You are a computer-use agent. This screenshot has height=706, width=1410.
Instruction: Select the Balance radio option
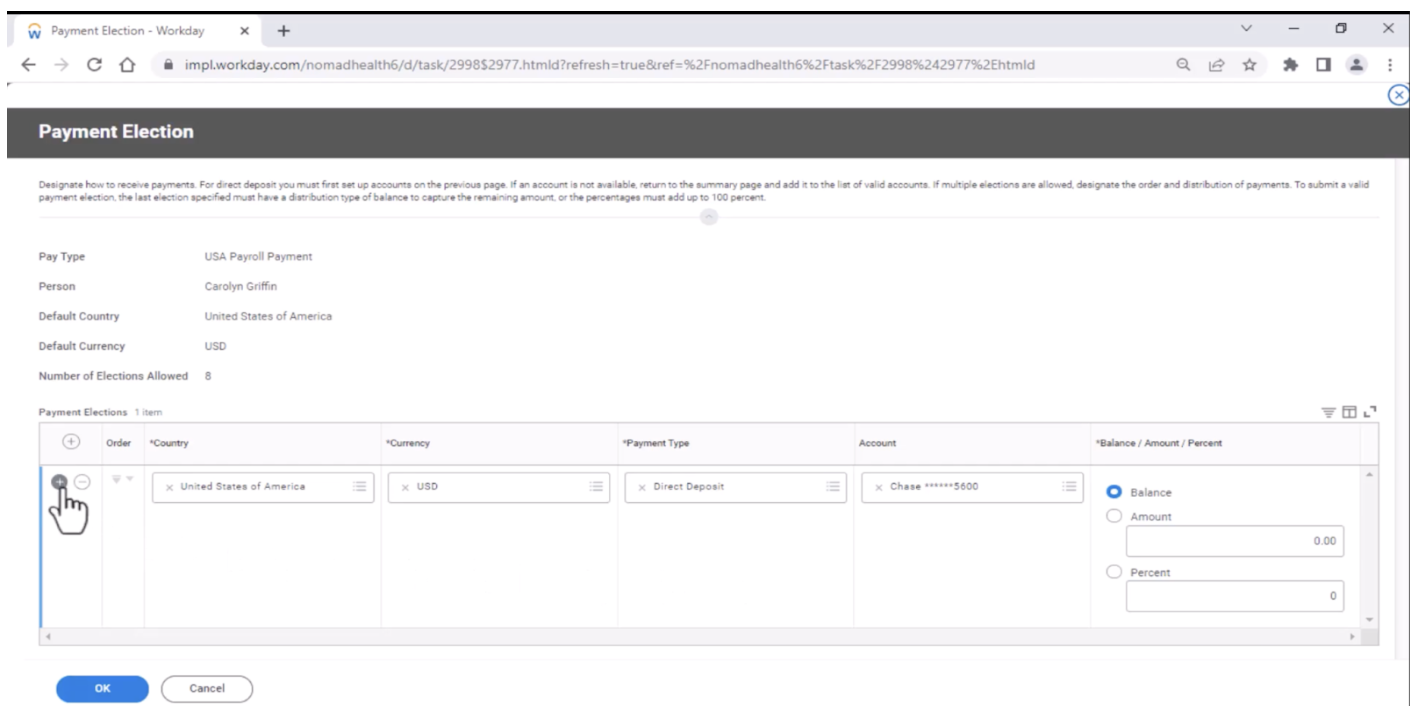click(1113, 493)
